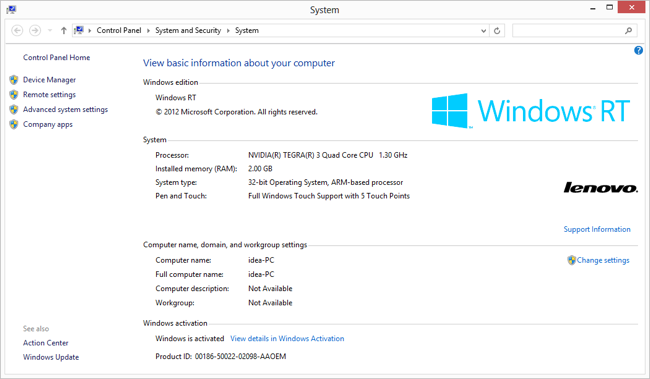Open Windows Update from See also
Viewport: 650px width, 379px height.
point(51,357)
